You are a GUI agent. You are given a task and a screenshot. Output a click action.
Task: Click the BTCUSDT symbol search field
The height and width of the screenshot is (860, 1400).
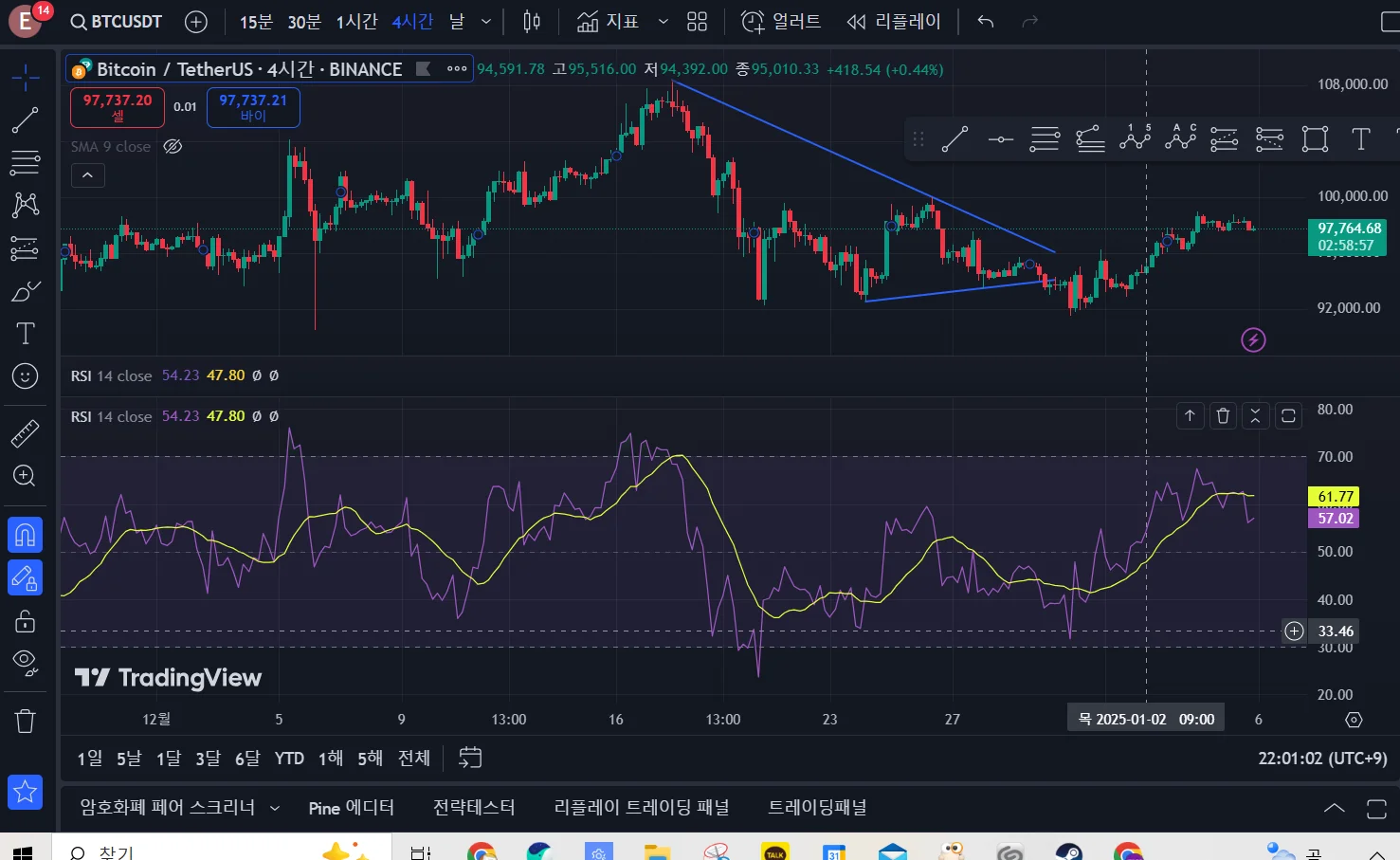117,21
